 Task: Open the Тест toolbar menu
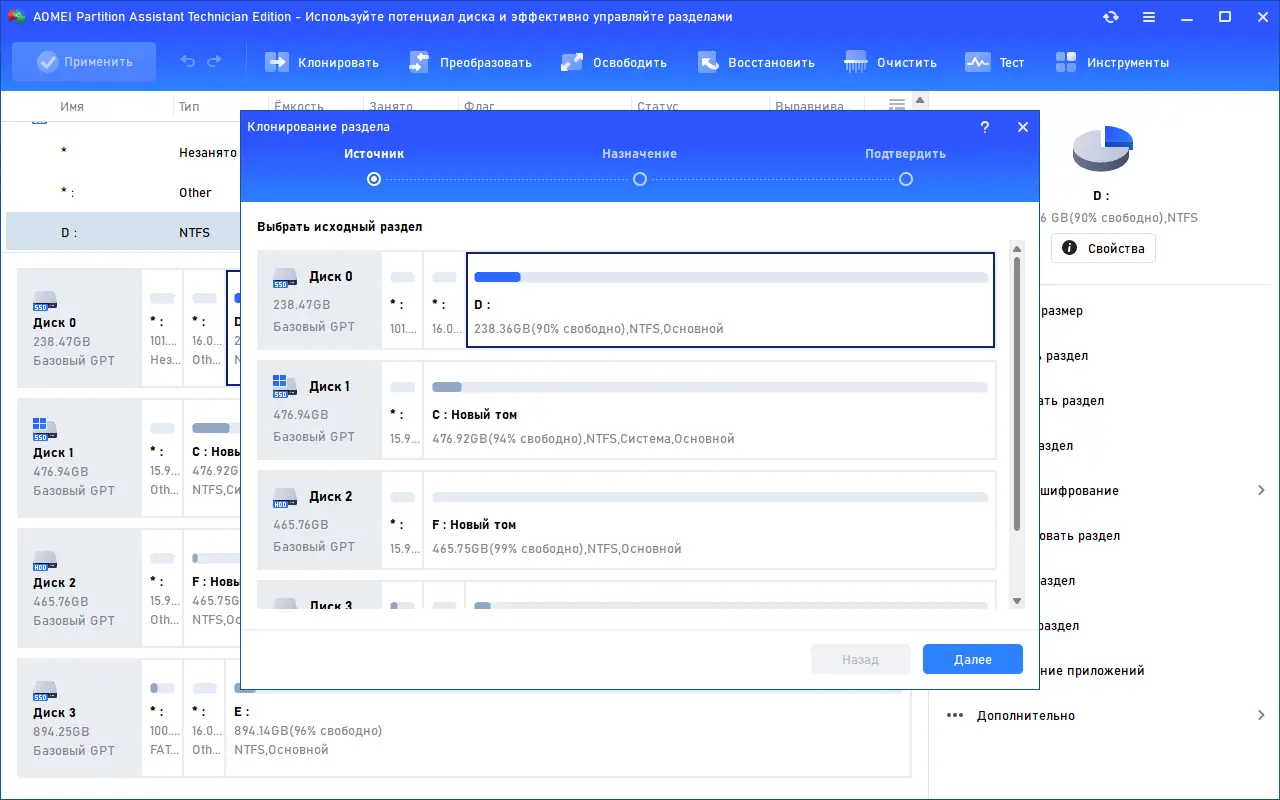coord(995,62)
